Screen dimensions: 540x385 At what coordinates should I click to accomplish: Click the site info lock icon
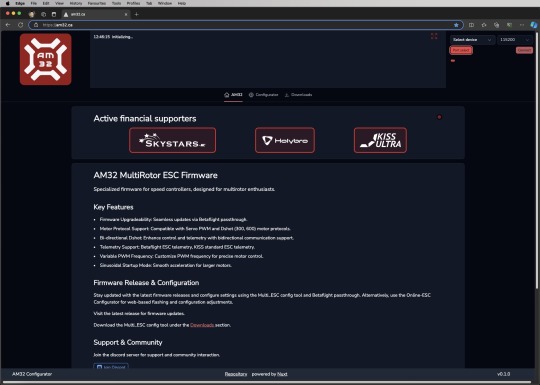point(36,25)
